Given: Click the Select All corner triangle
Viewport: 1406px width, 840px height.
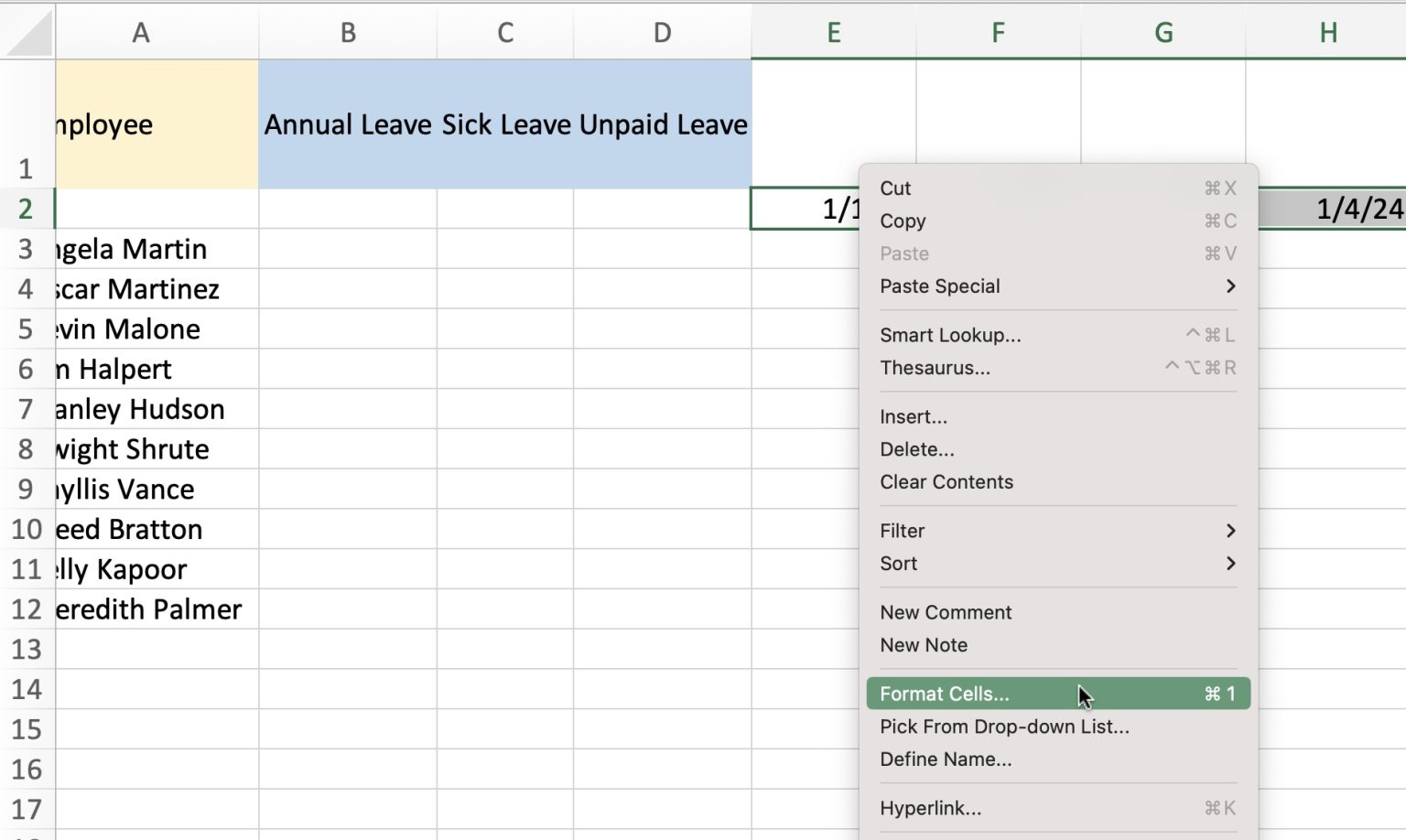Looking at the screenshot, I should [27, 32].
